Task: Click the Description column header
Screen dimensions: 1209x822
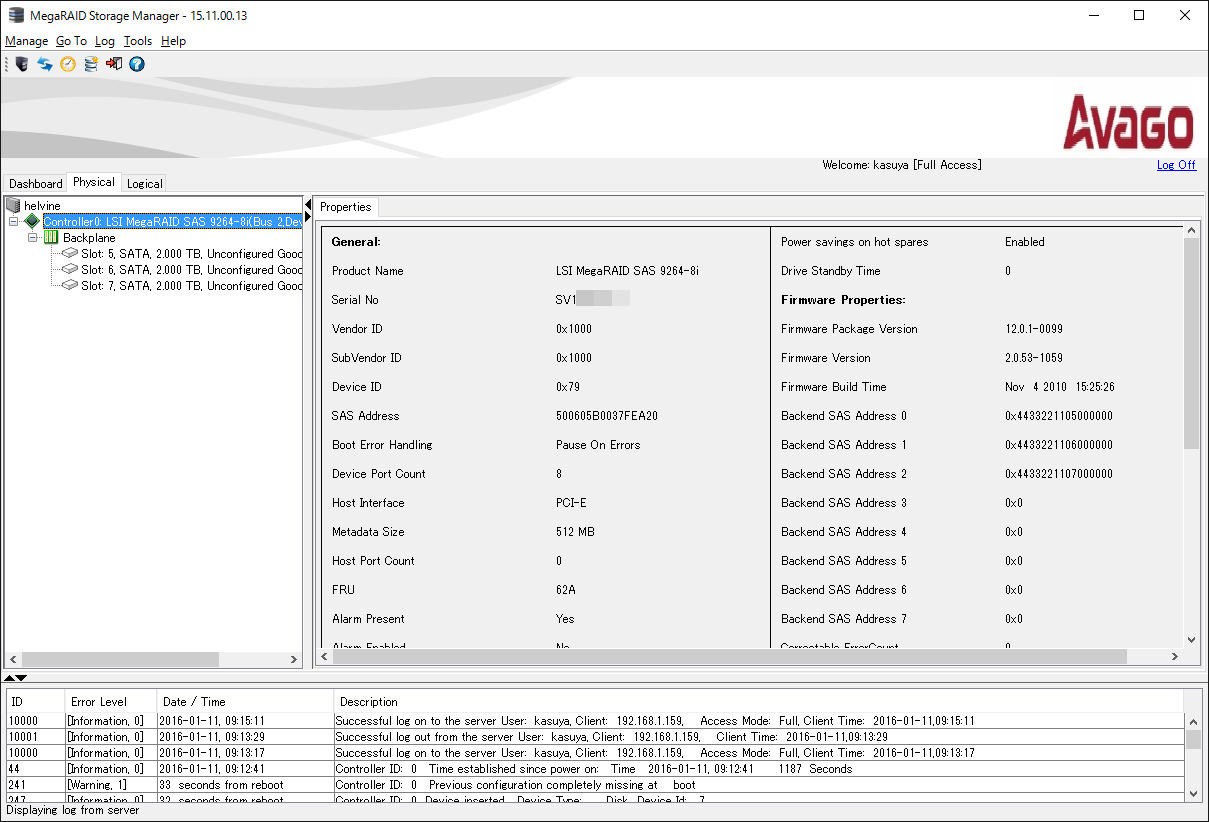Action: 759,702
